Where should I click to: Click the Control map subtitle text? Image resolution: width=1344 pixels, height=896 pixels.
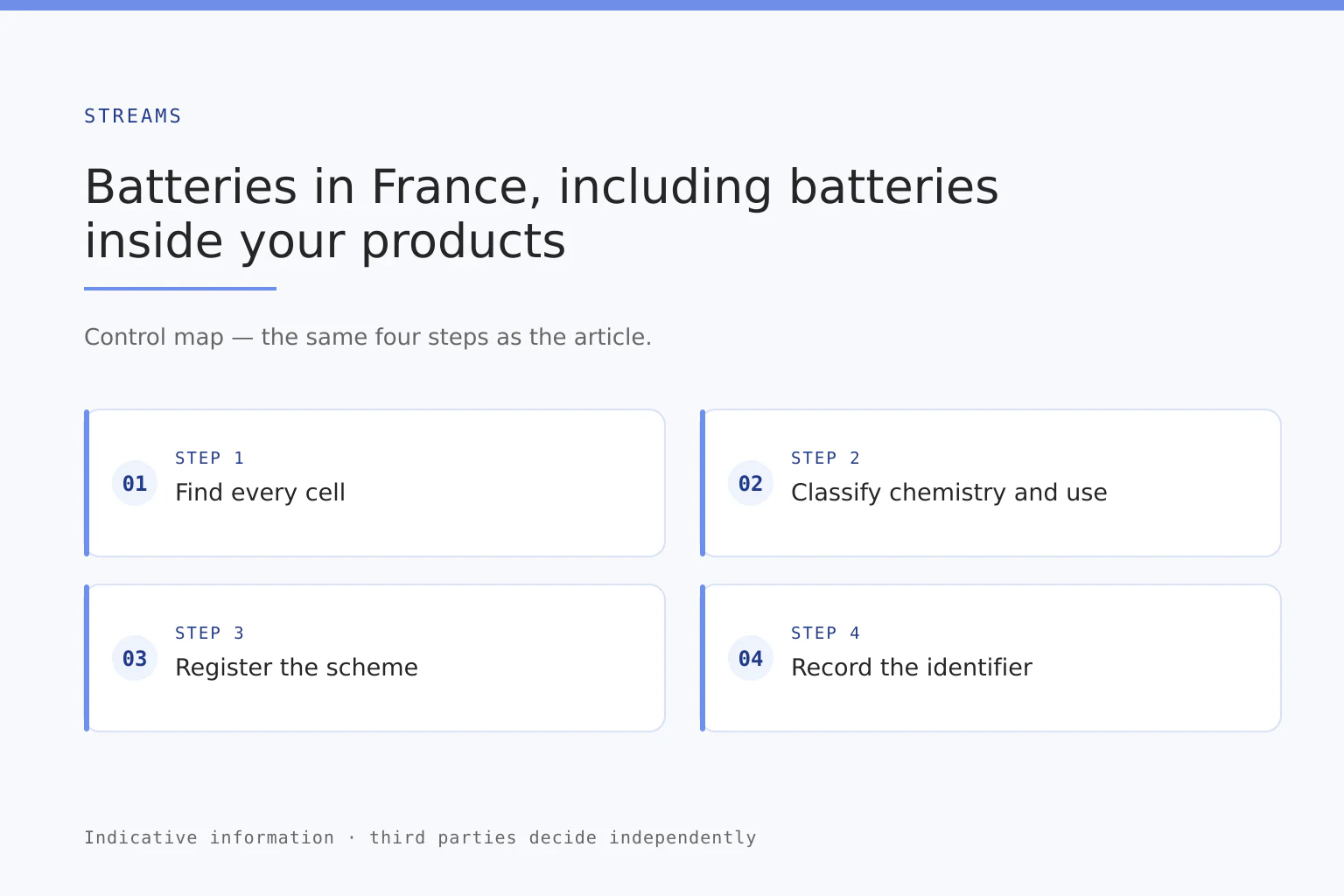tap(367, 337)
